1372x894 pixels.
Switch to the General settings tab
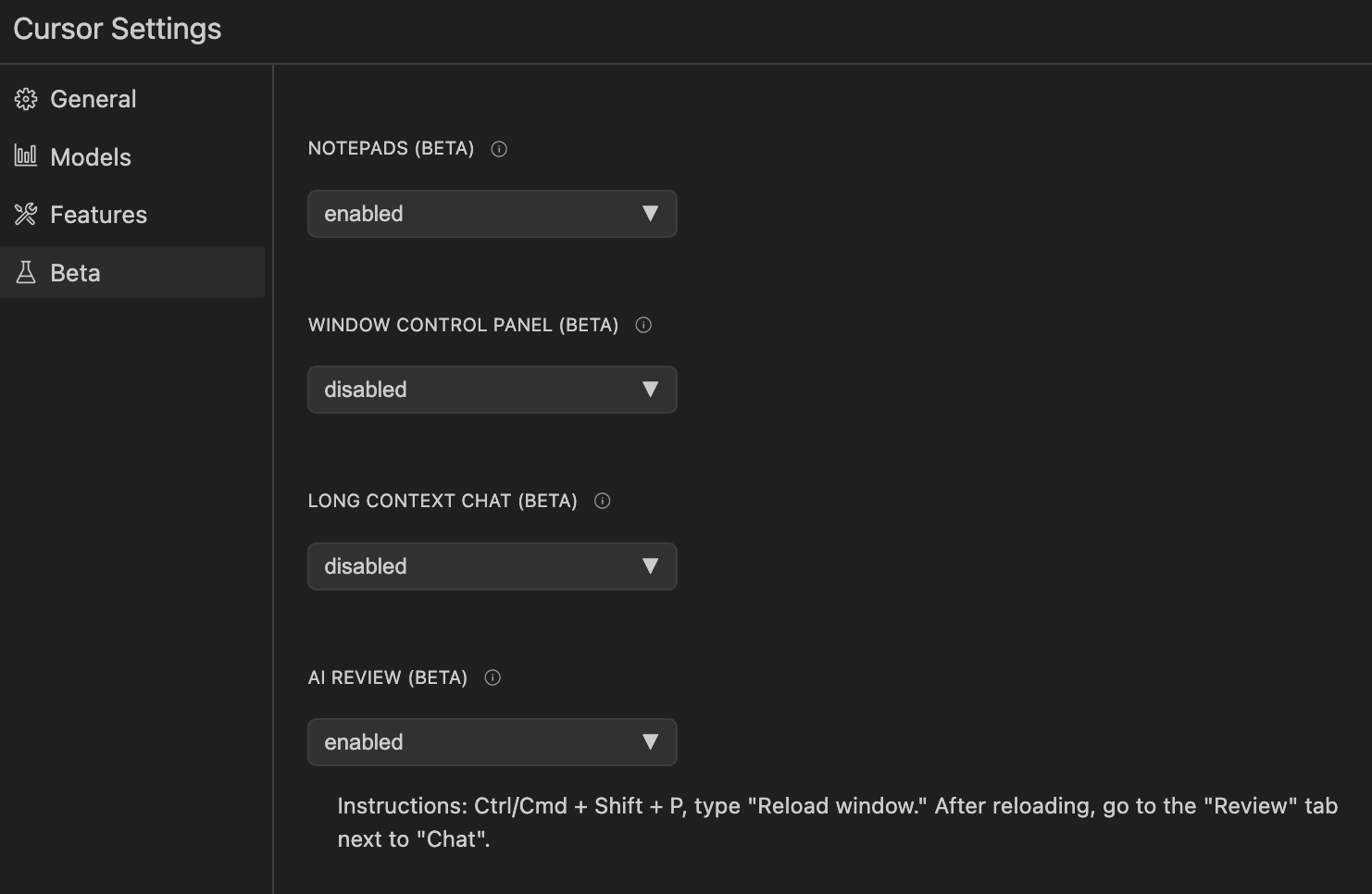[132, 99]
